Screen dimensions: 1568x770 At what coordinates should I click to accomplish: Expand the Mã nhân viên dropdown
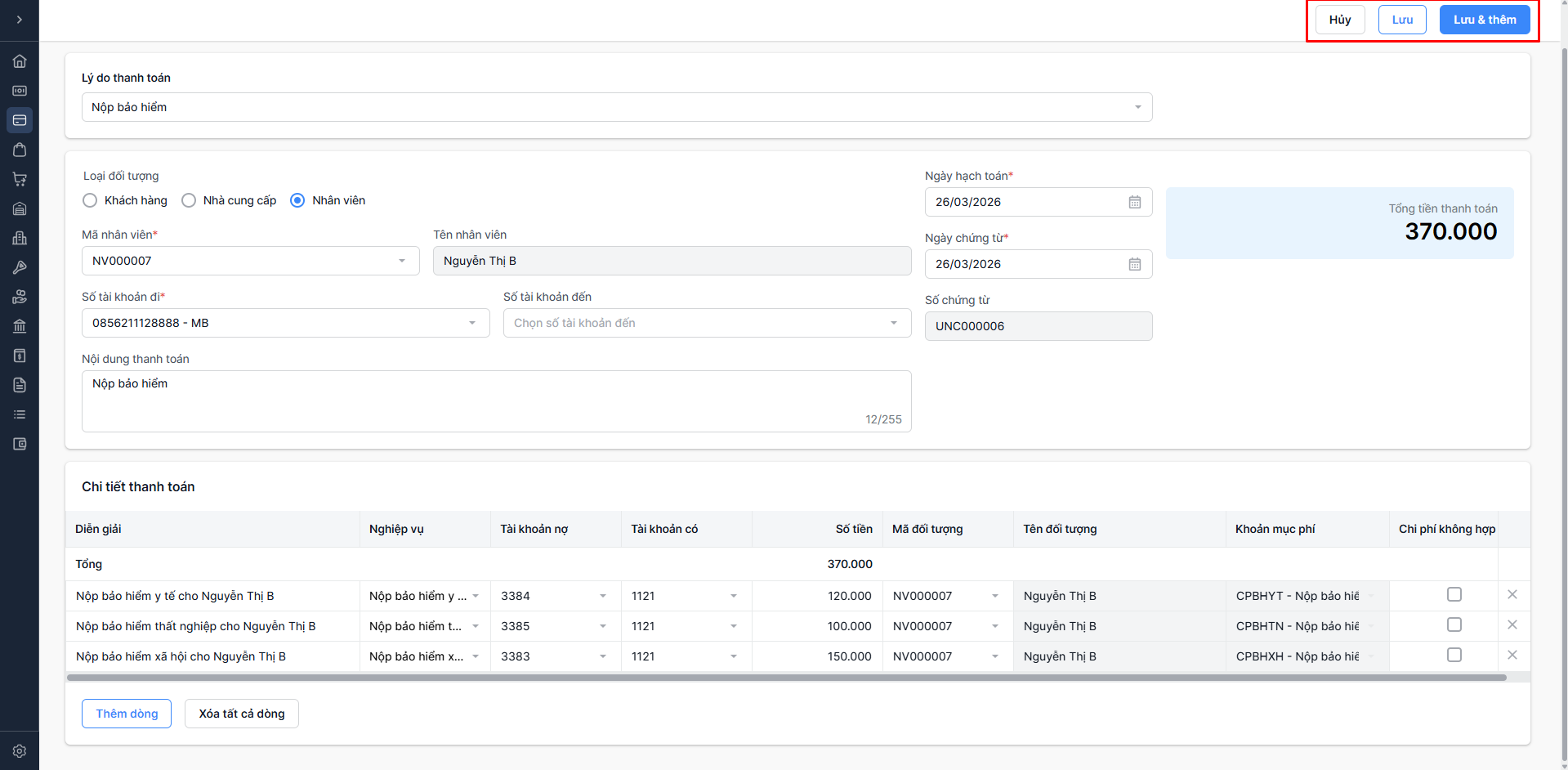tap(250, 261)
